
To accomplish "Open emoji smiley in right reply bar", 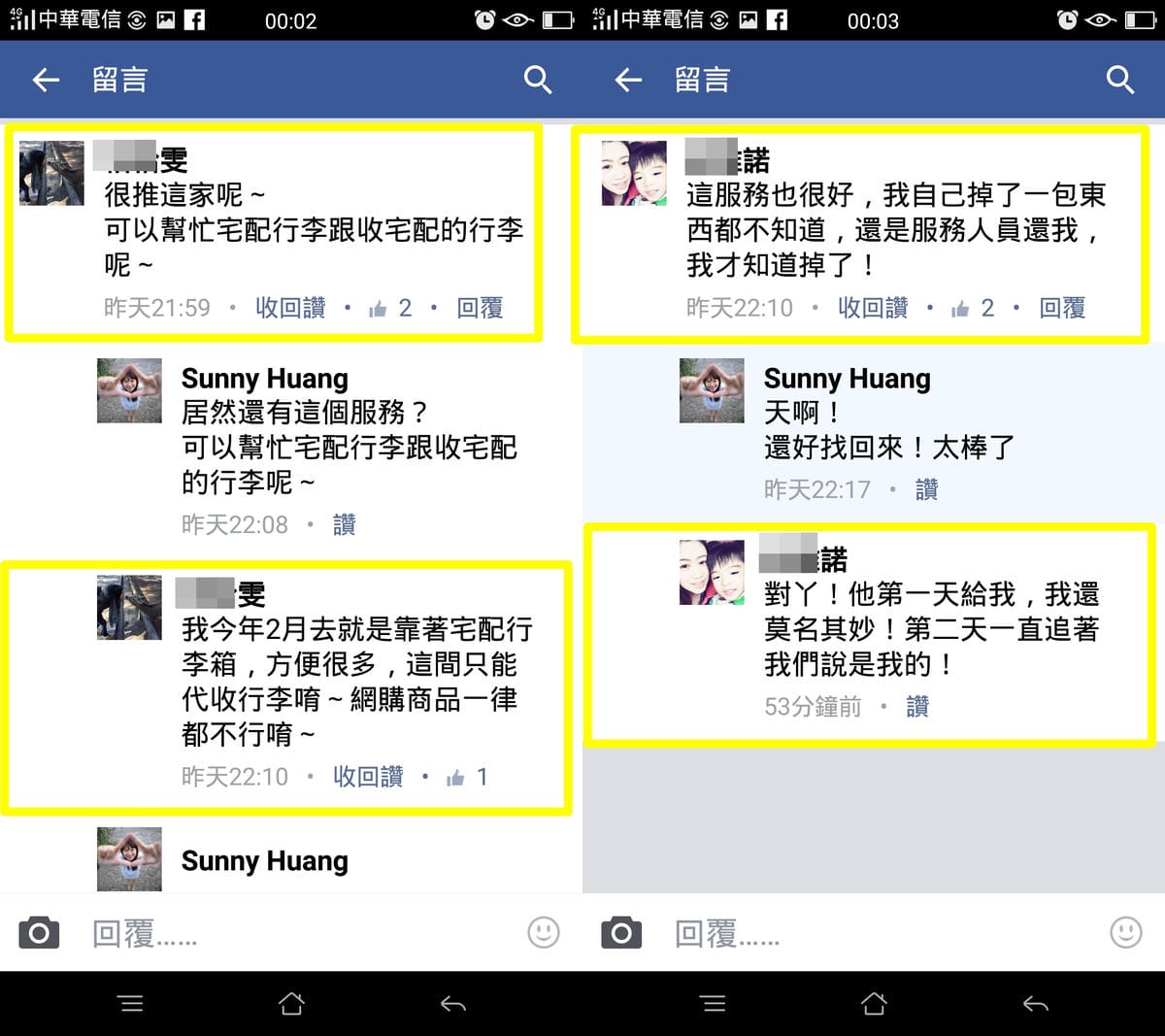I will [x=1126, y=933].
